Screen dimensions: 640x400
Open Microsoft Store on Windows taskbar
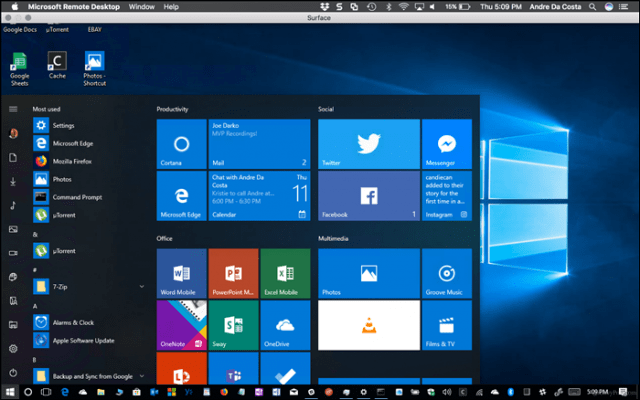click(136, 392)
